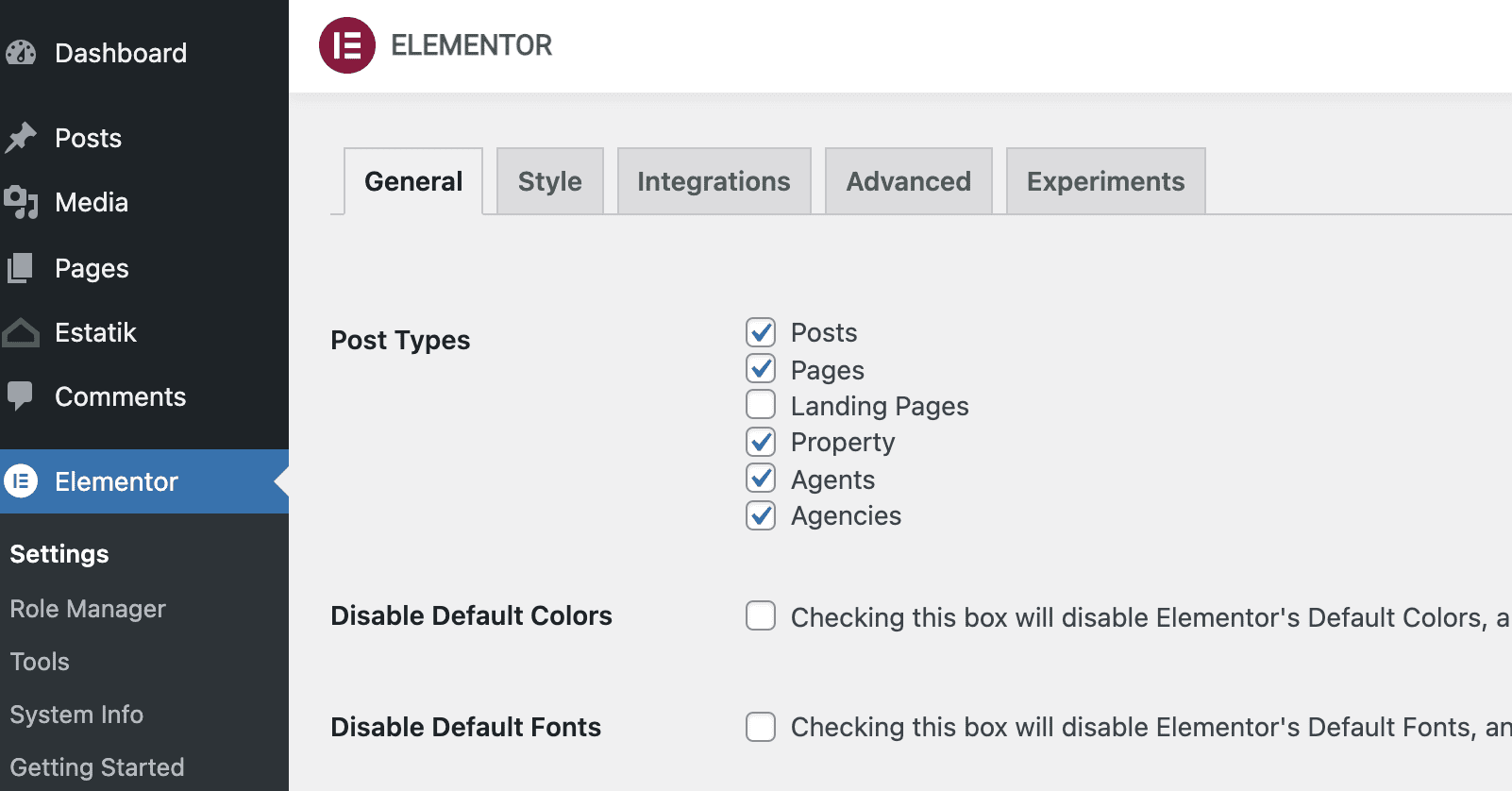Click the Disable Default Fonts label

[x=465, y=727]
